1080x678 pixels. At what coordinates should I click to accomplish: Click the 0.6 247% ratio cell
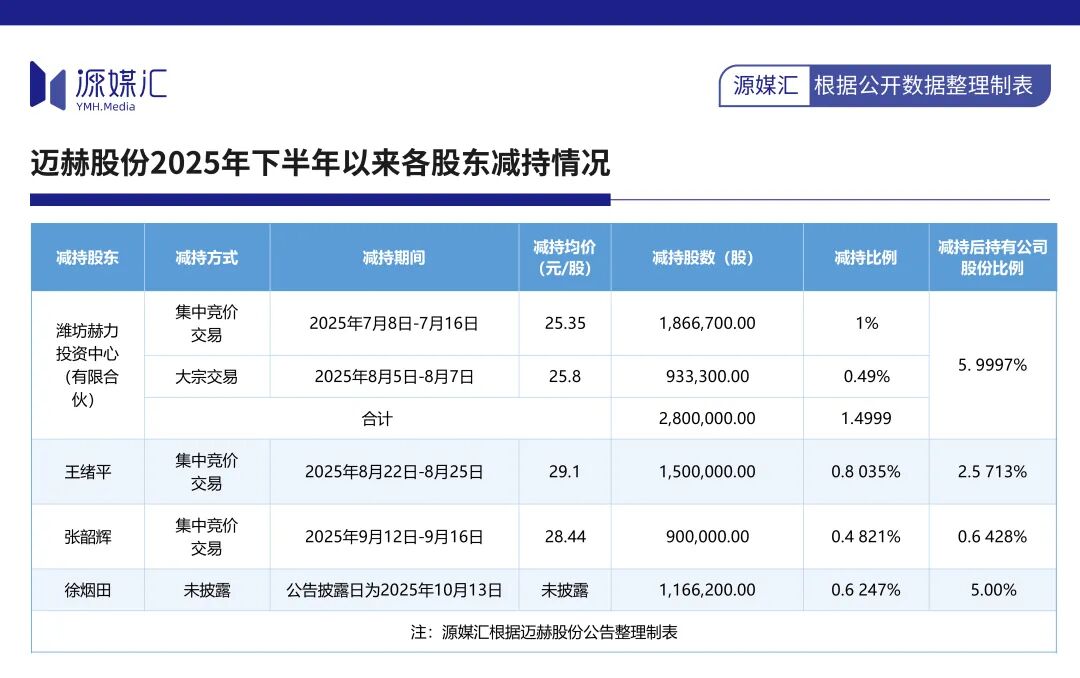[866, 590]
